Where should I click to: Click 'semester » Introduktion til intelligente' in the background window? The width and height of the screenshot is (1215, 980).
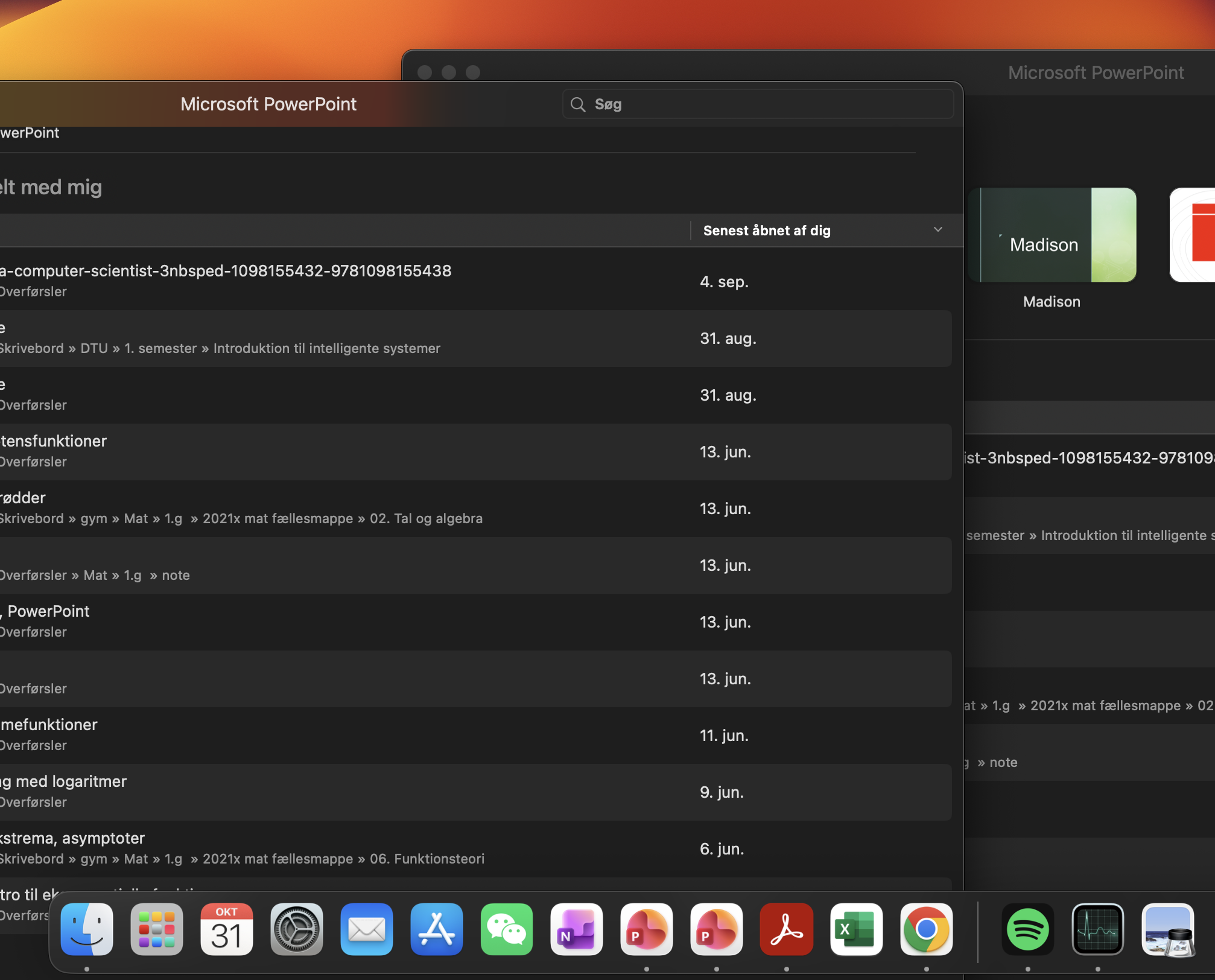click(x=1090, y=535)
